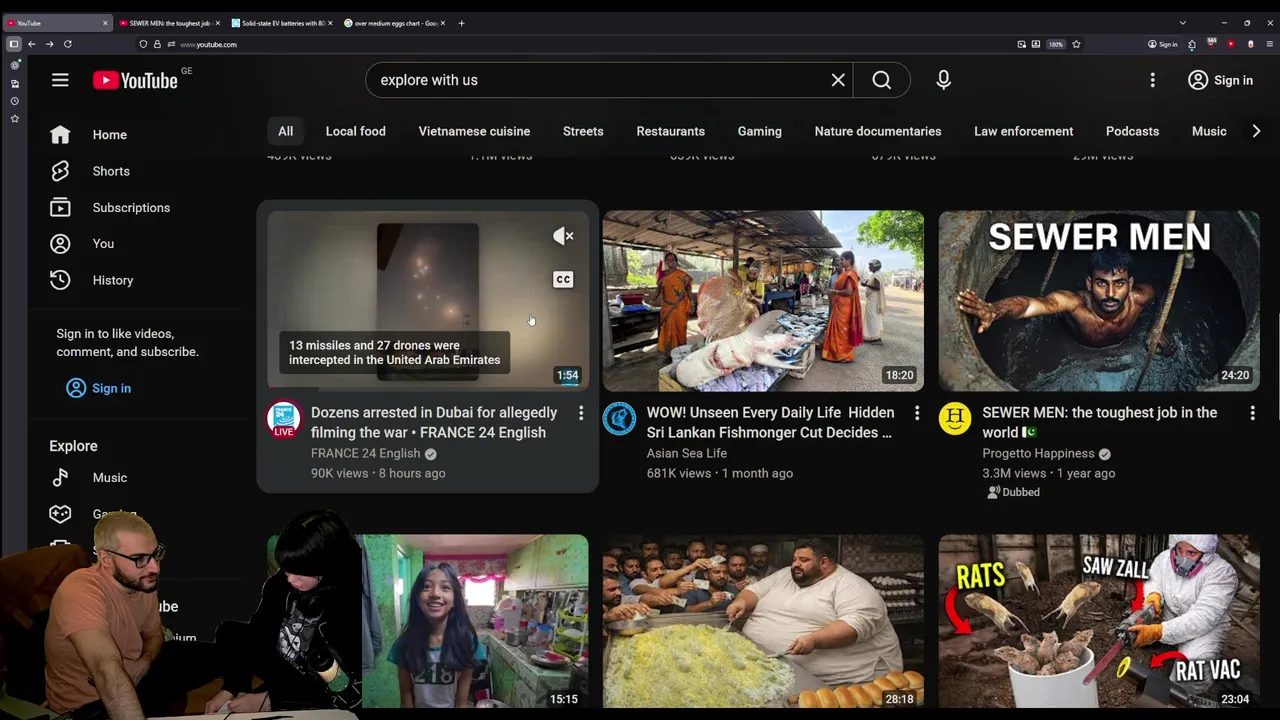
Task: Click Progetto Happiness channel avatar
Action: 955,419
